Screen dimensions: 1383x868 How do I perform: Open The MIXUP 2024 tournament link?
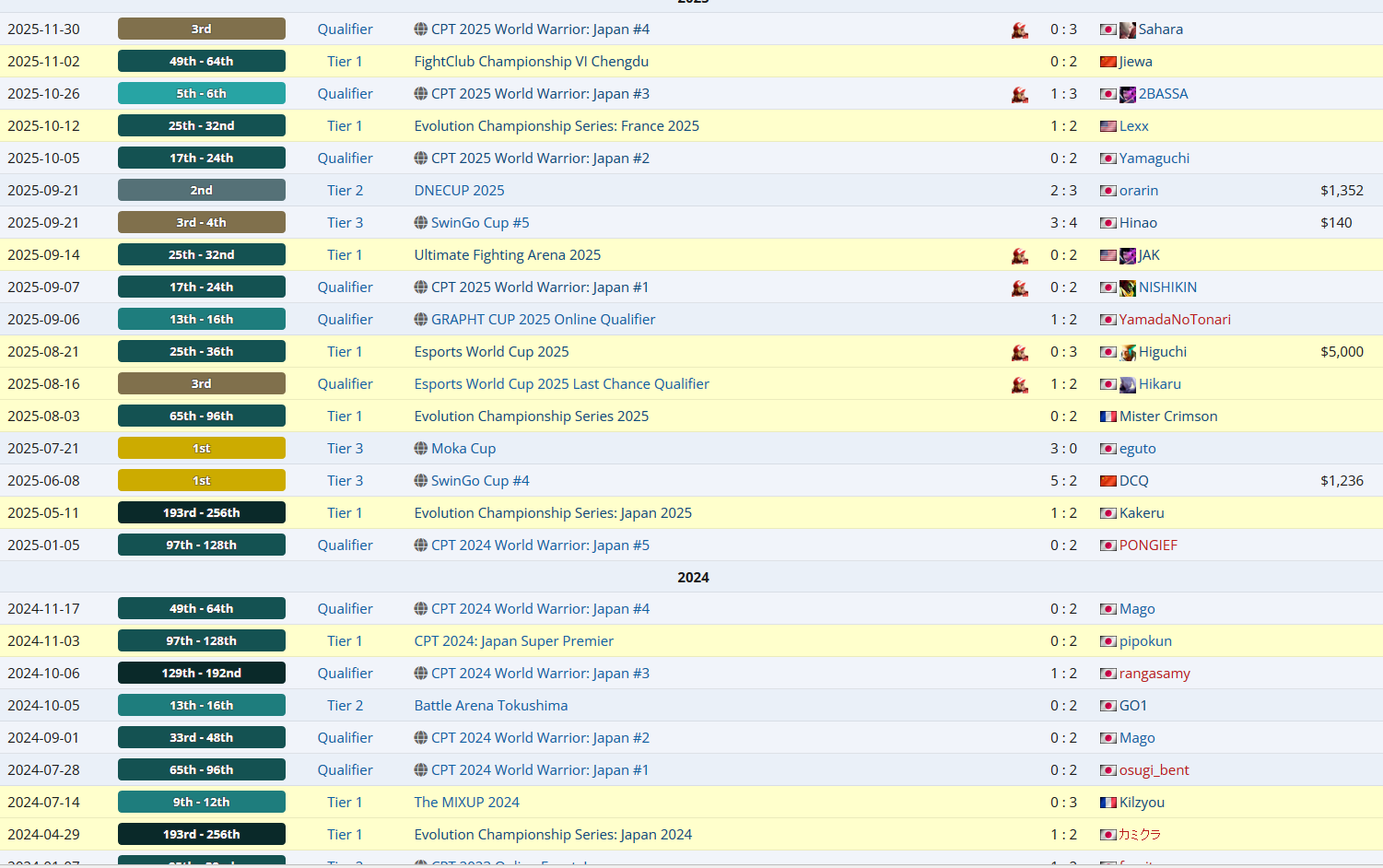click(x=467, y=803)
